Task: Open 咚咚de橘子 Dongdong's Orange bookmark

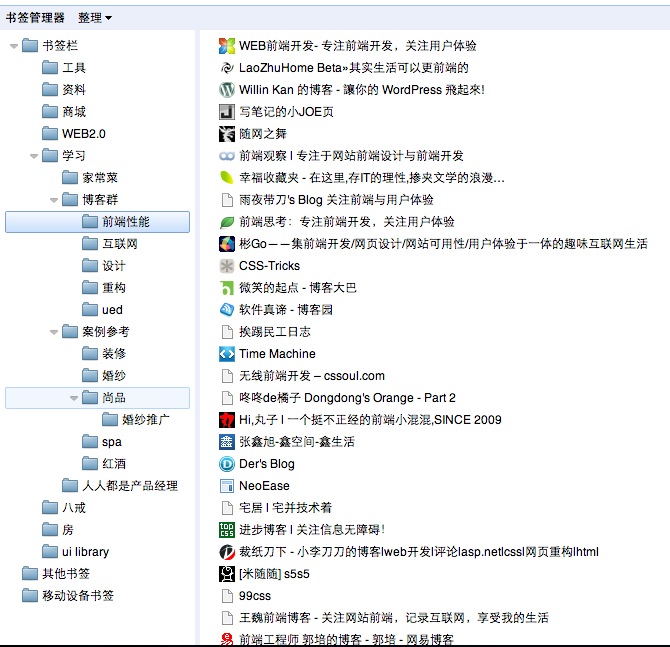Action: [x=347, y=398]
